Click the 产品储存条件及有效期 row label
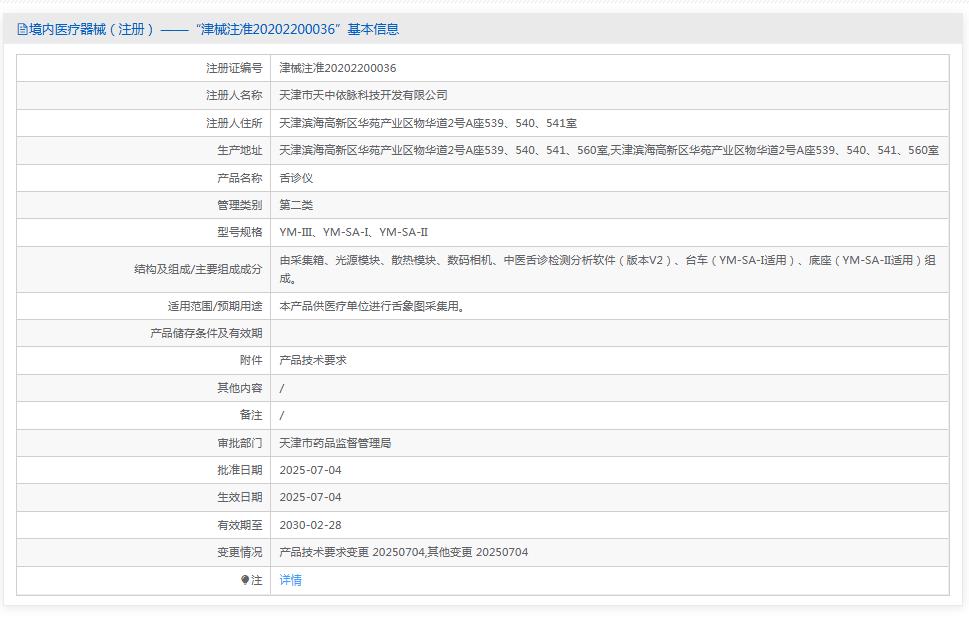The width and height of the screenshot is (969, 617). click(206, 333)
